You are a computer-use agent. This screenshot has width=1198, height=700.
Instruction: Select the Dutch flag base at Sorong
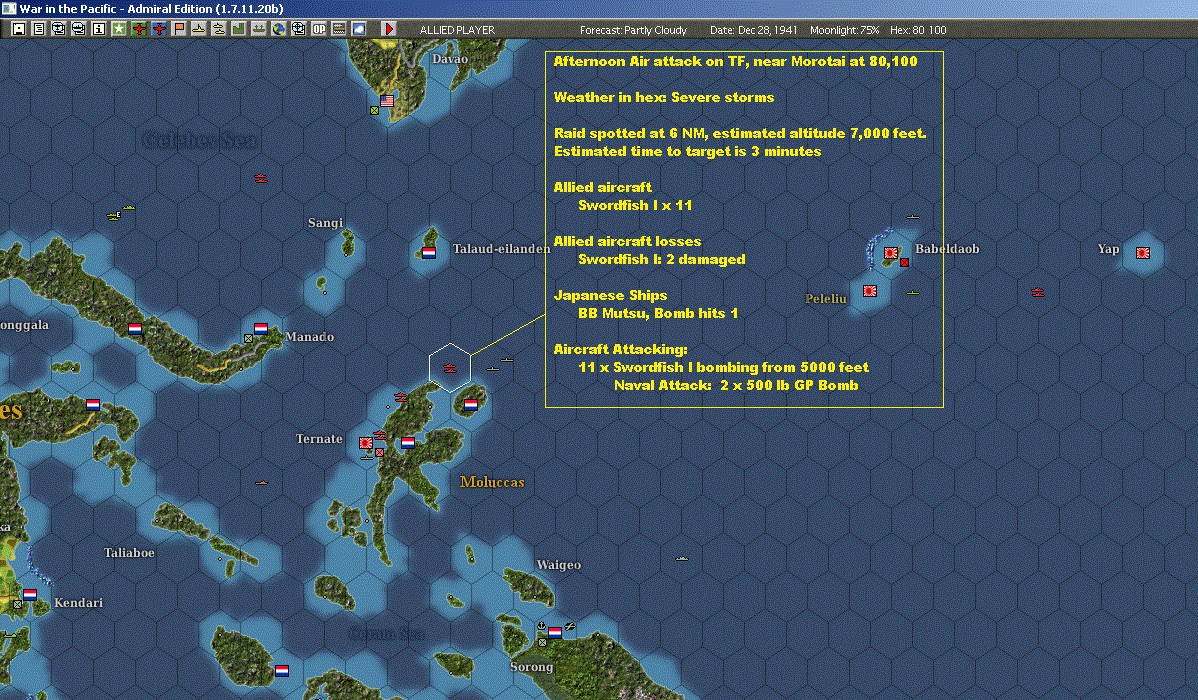555,633
